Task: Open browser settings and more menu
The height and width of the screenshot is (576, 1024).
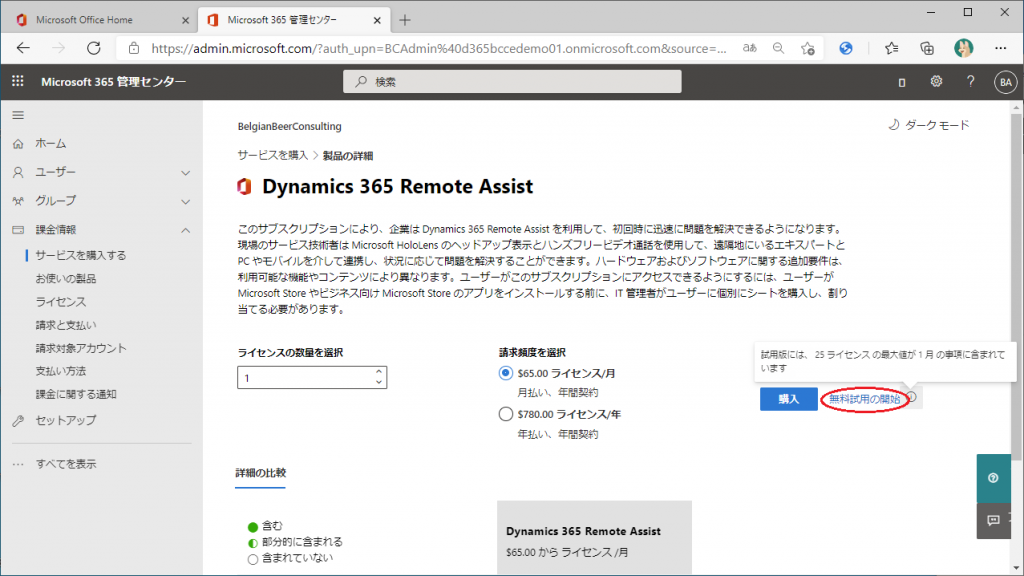Action: pyautogui.click(x=1000, y=48)
